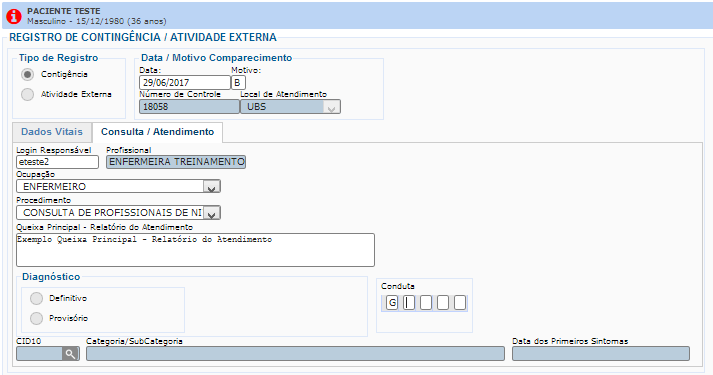Switch to the Dados Vitais tab
This screenshot has width=713, height=375.
tap(52, 132)
